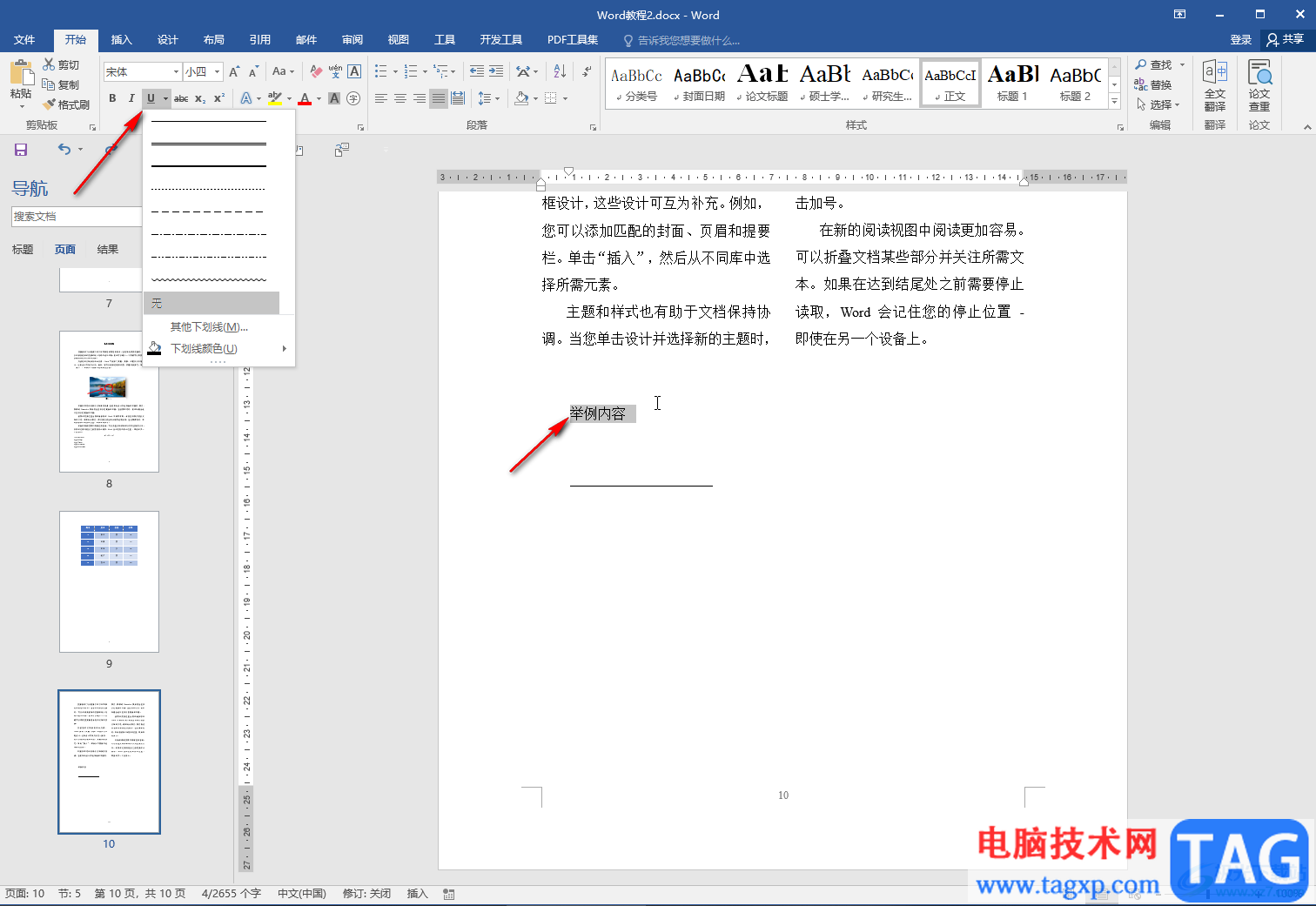Open line spacing dropdown
Image resolution: width=1316 pixels, height=906 pixels.
489,98
